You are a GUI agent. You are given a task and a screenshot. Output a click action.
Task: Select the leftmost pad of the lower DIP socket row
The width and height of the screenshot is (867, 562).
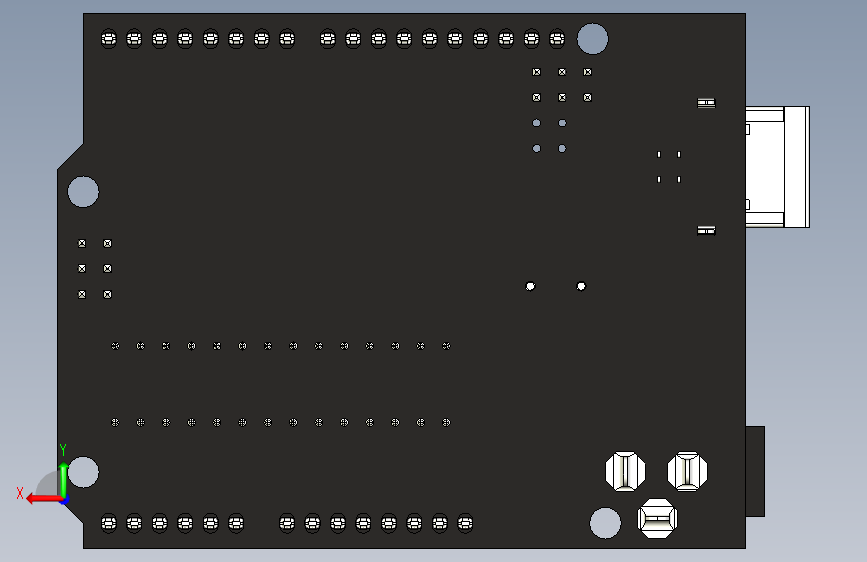115,422
